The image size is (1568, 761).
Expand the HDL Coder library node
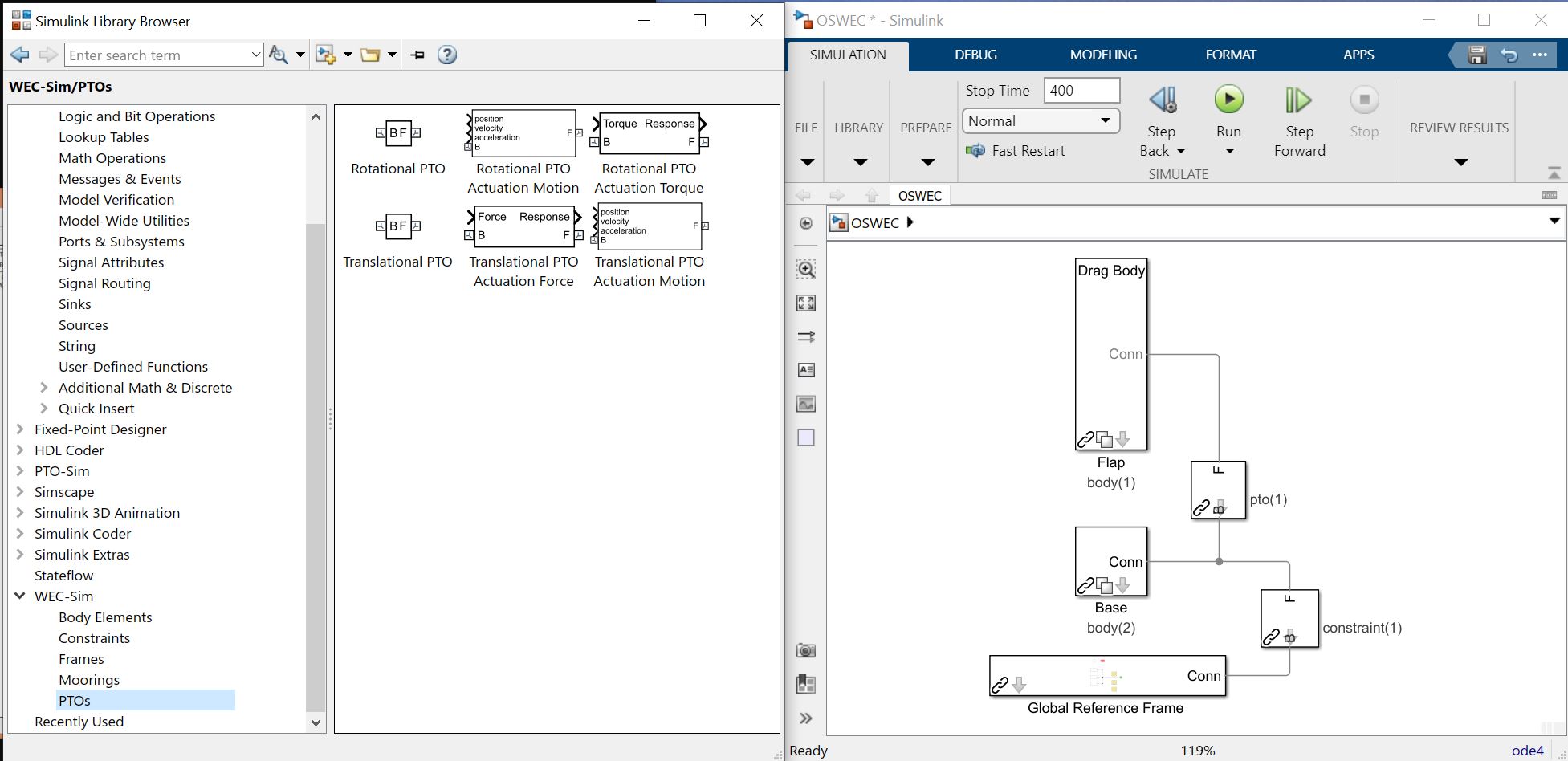20,450
